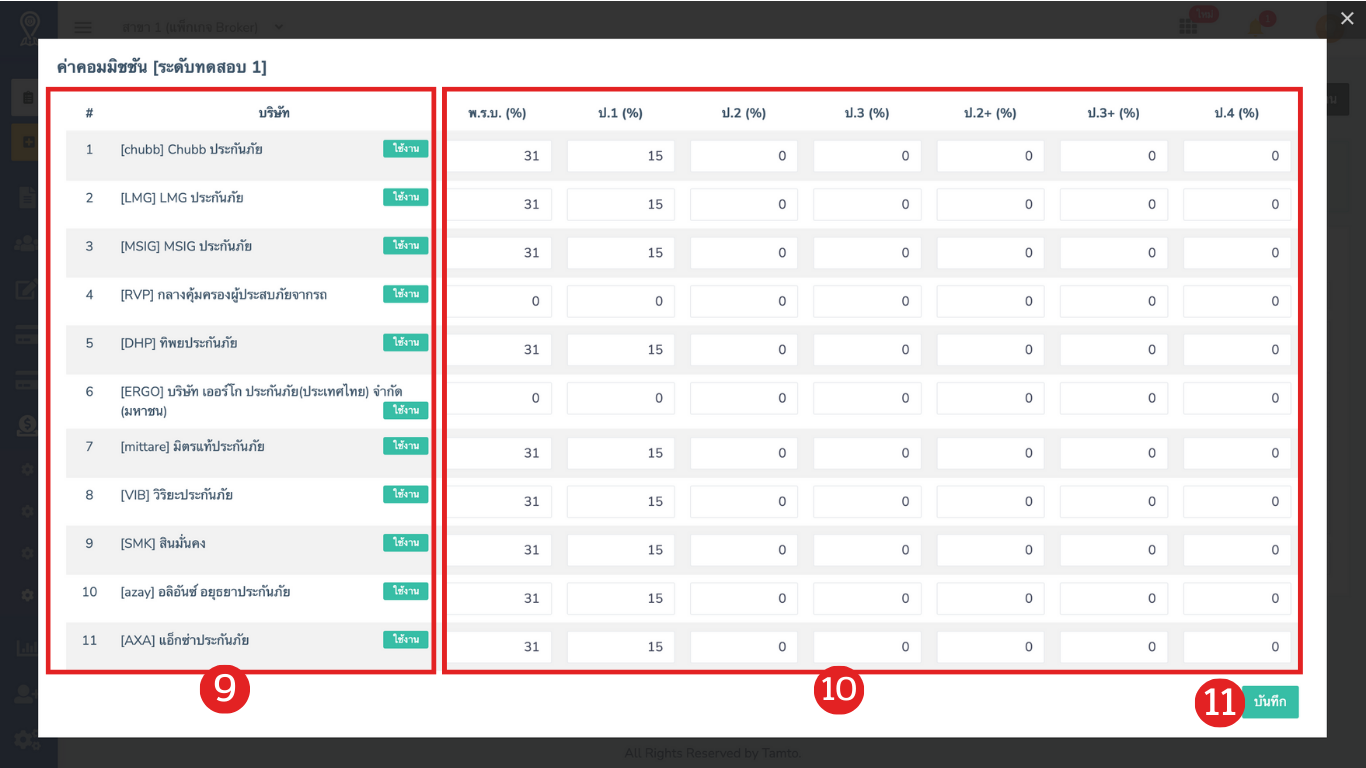Select the [RVP] กลางคุ้มครองผู้ประสบภัยจากรถ name
The image size is (1366, 768).
pyautogui.click(x=224, y=295)
